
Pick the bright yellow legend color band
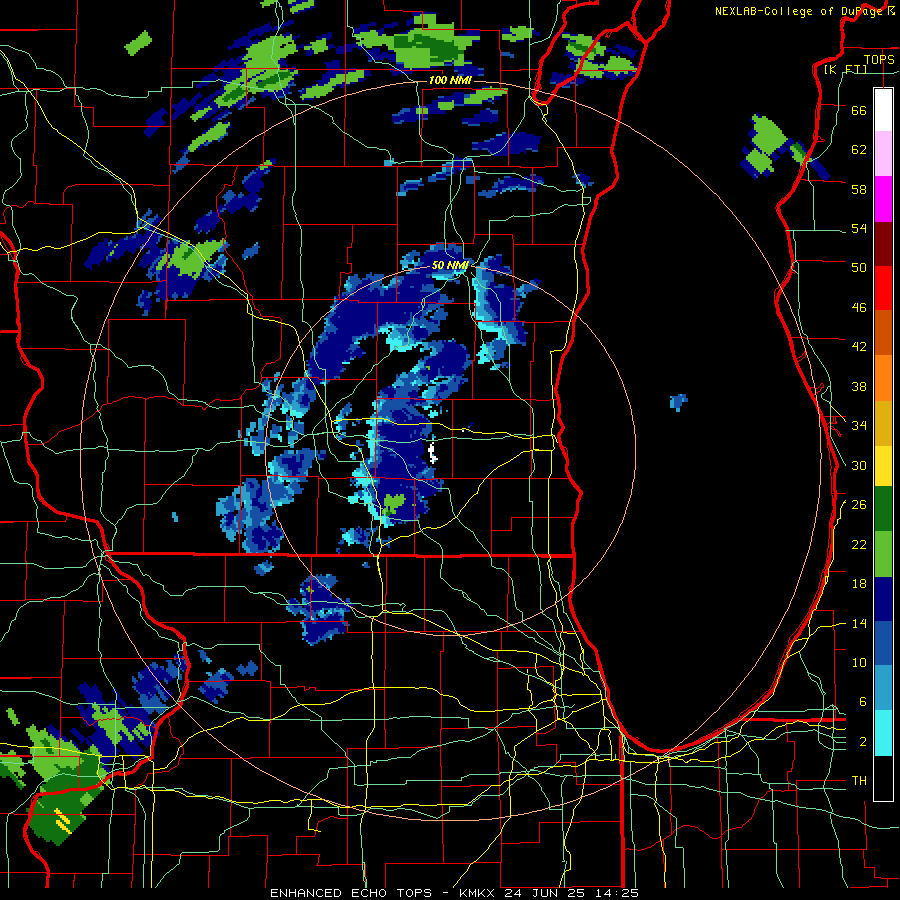coord(883,465)
